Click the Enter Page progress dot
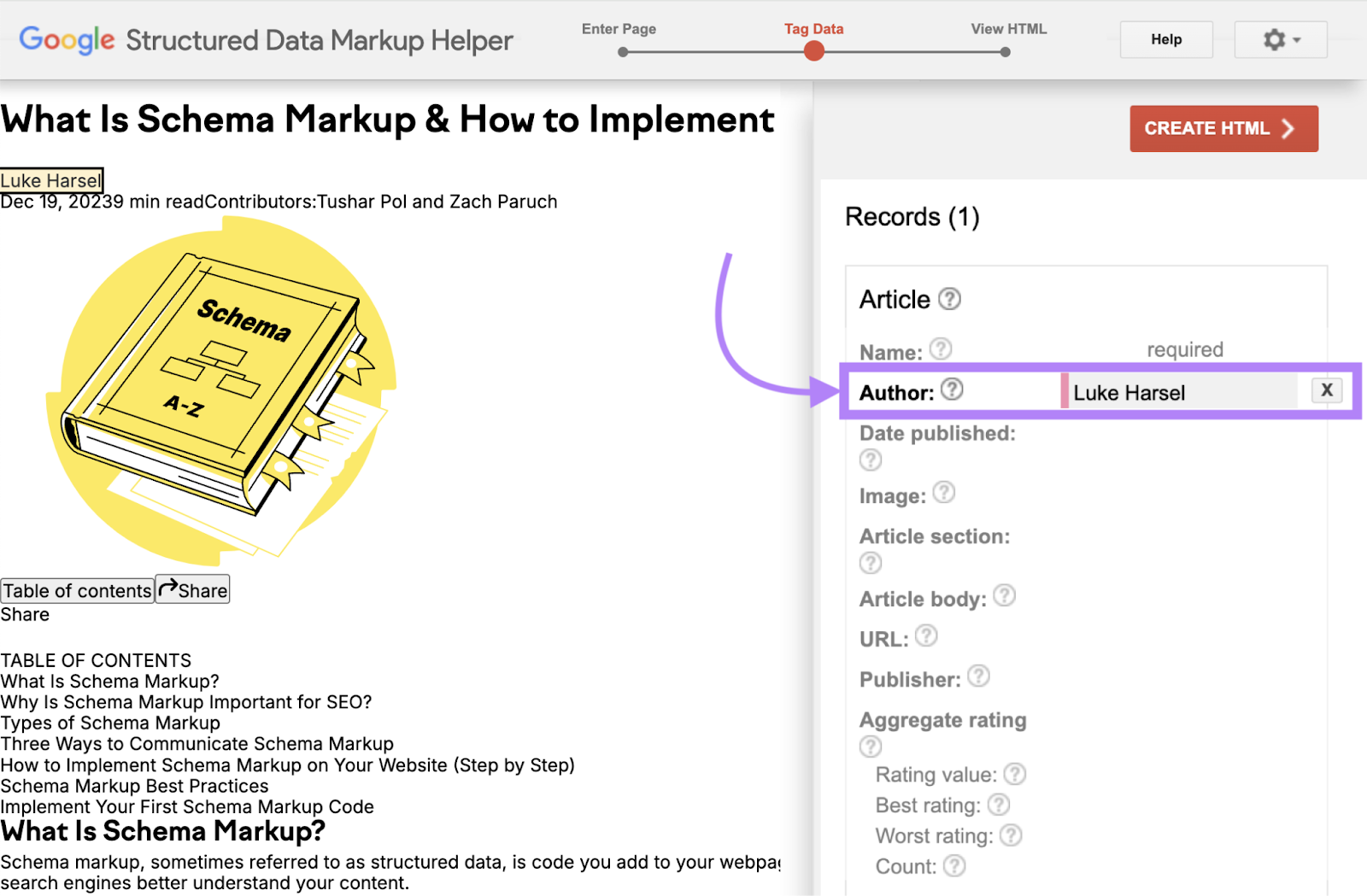1367x896 pixels. (x=623, y=52)
